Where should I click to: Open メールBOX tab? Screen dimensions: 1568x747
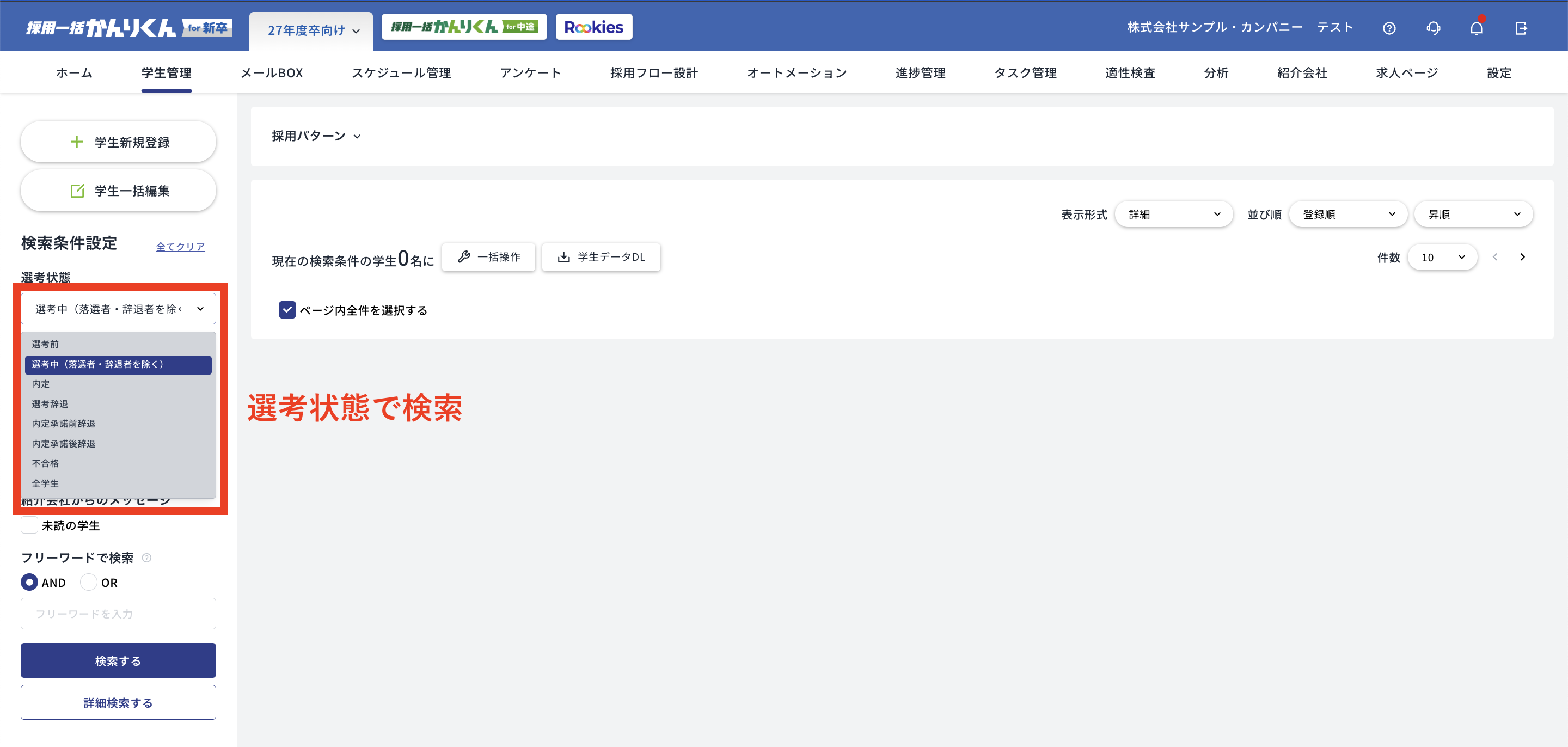tap(272, 72)
